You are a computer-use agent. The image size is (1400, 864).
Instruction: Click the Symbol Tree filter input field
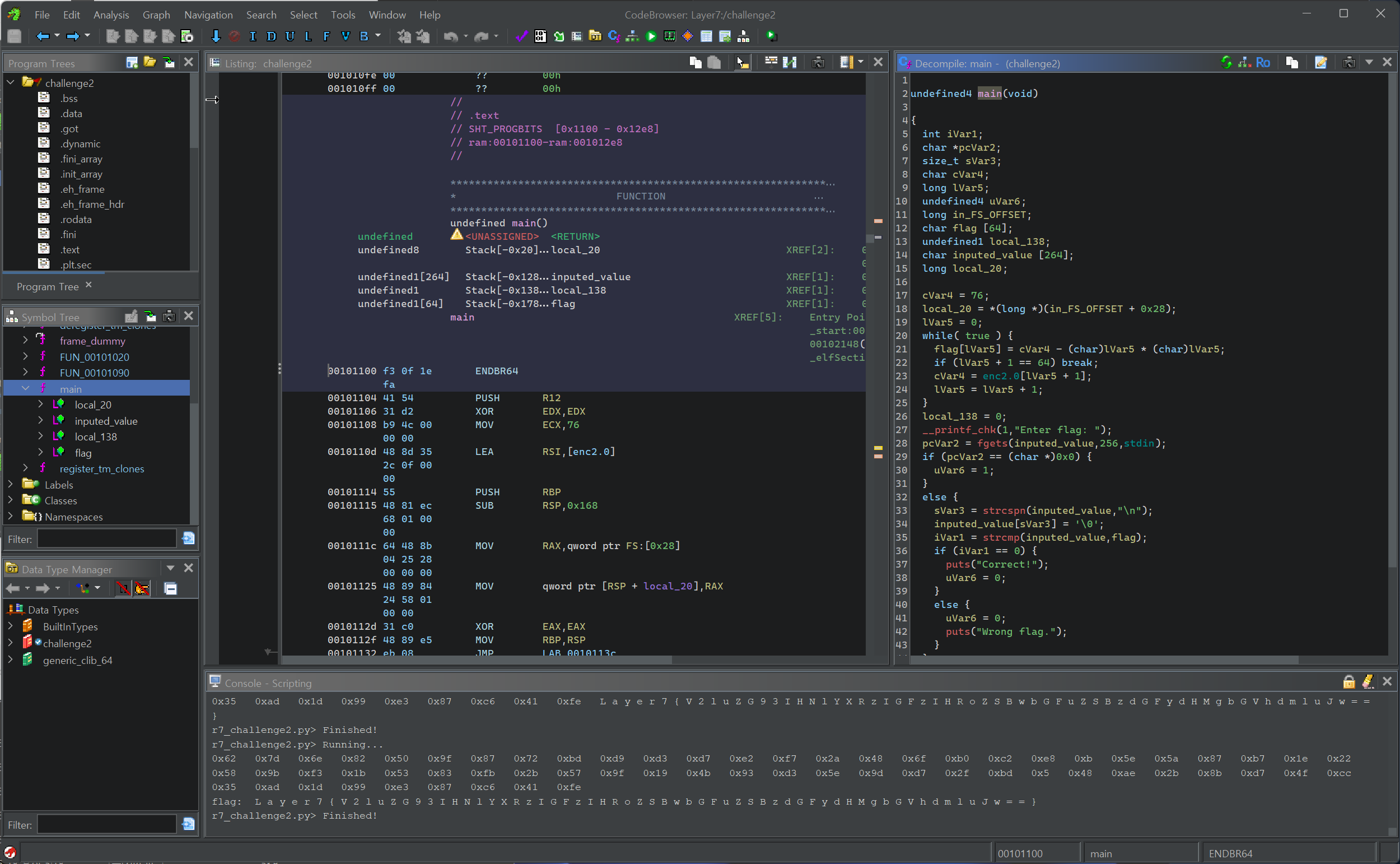(107, 538)
